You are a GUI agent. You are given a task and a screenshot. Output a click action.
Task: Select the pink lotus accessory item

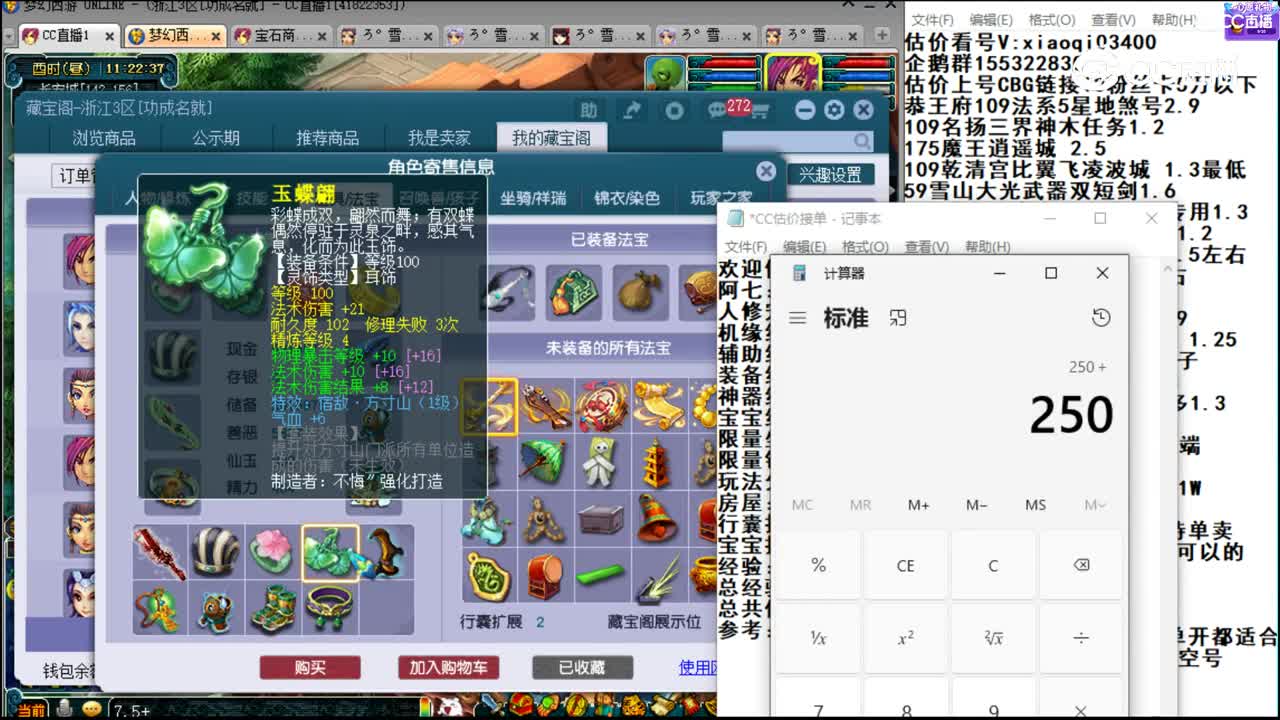pos(272,552)
